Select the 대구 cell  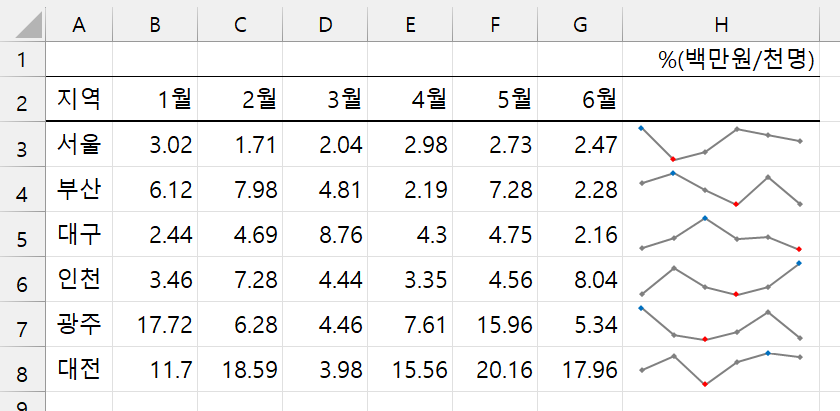(x=79, y=235)
